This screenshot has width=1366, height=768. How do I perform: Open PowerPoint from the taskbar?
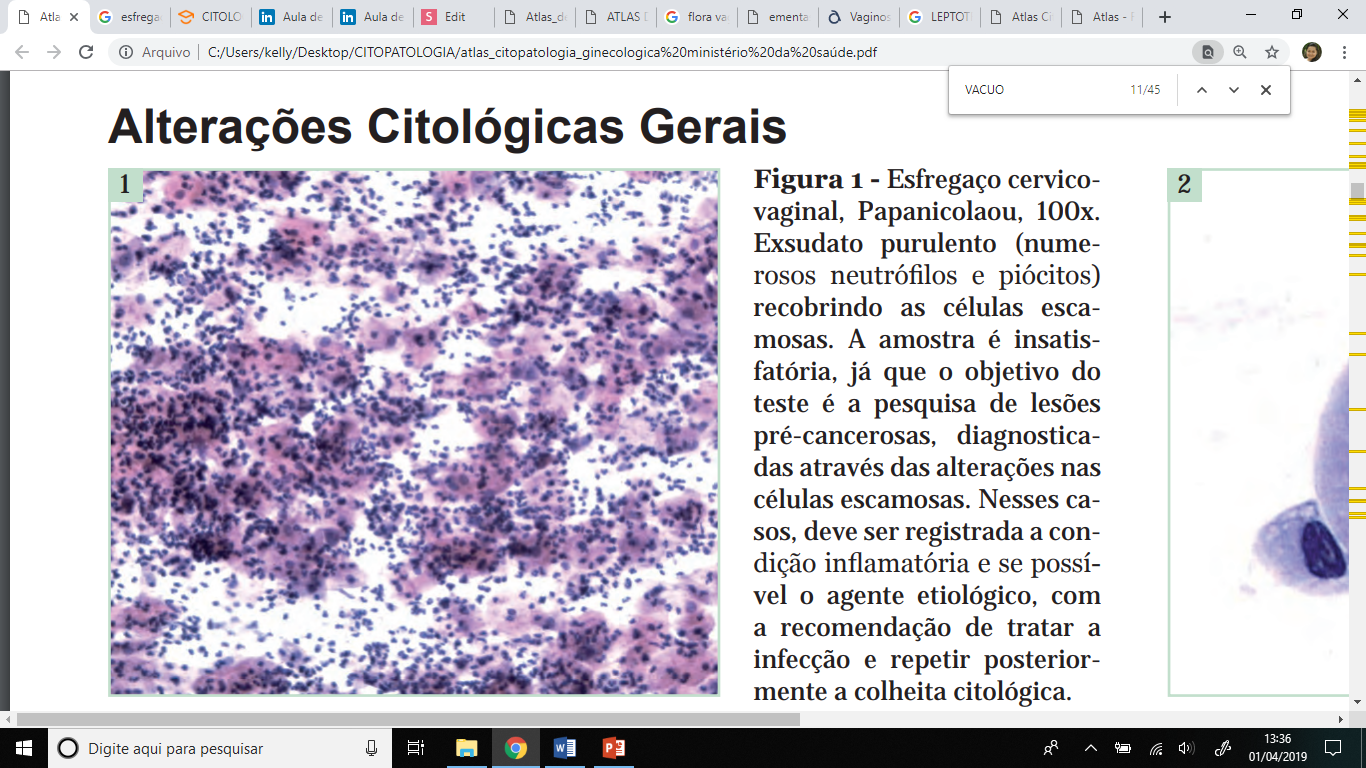click(x=613, y=748)
